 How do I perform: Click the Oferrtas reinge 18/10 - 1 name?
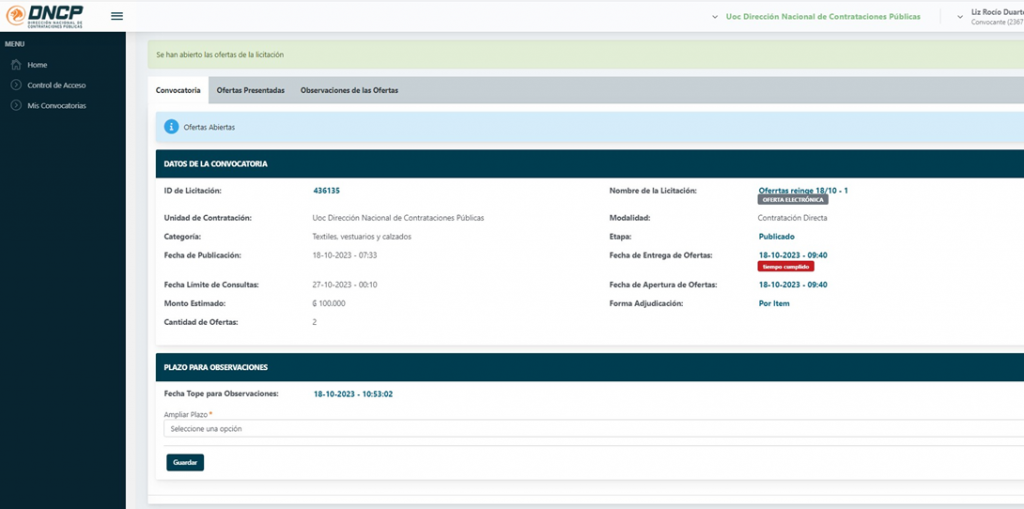point(803,191)
